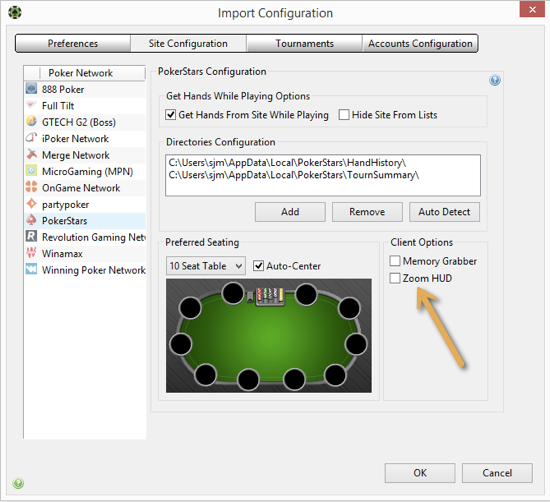
Task: Click the Winning Poker Network icon
Action: 32,269
